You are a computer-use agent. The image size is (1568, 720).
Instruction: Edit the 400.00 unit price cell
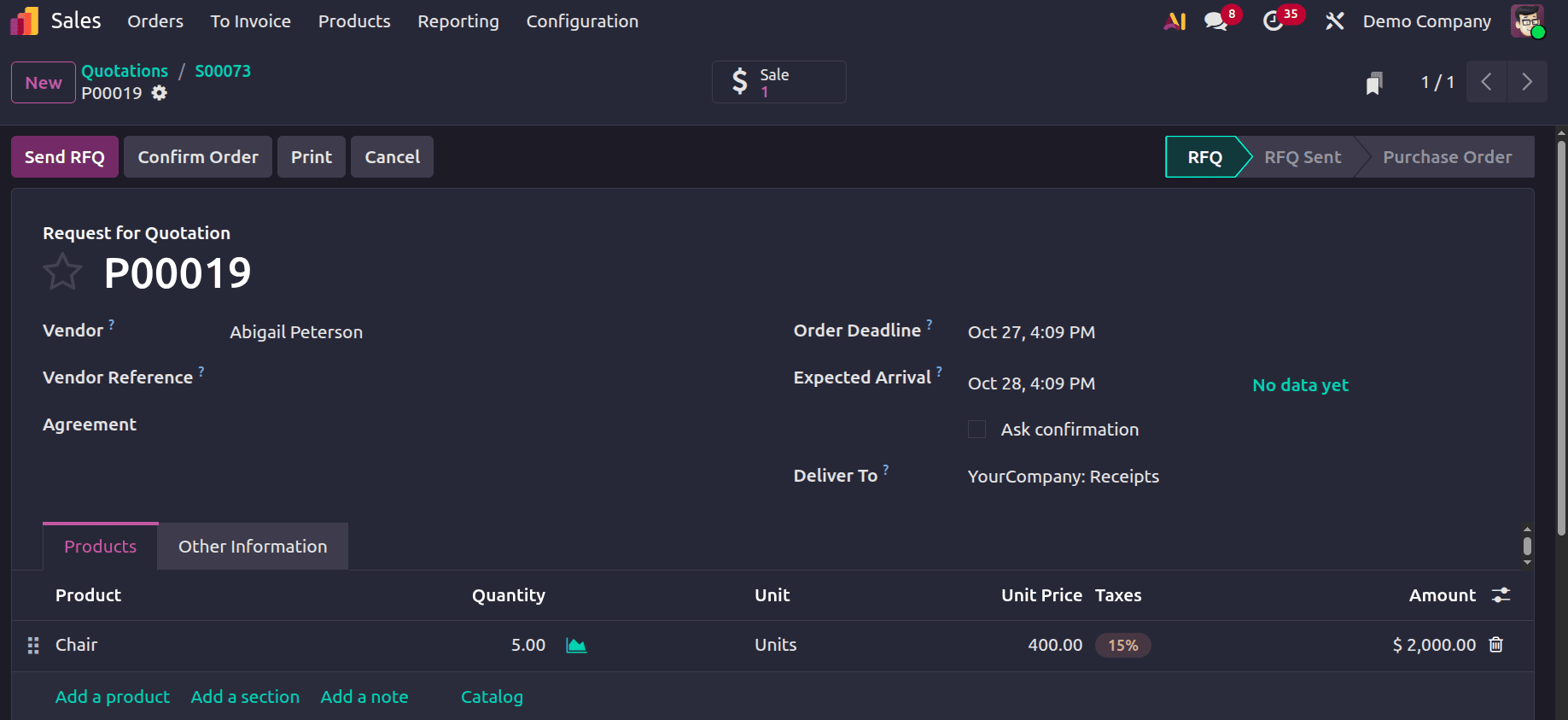[x=1055, y=645]
